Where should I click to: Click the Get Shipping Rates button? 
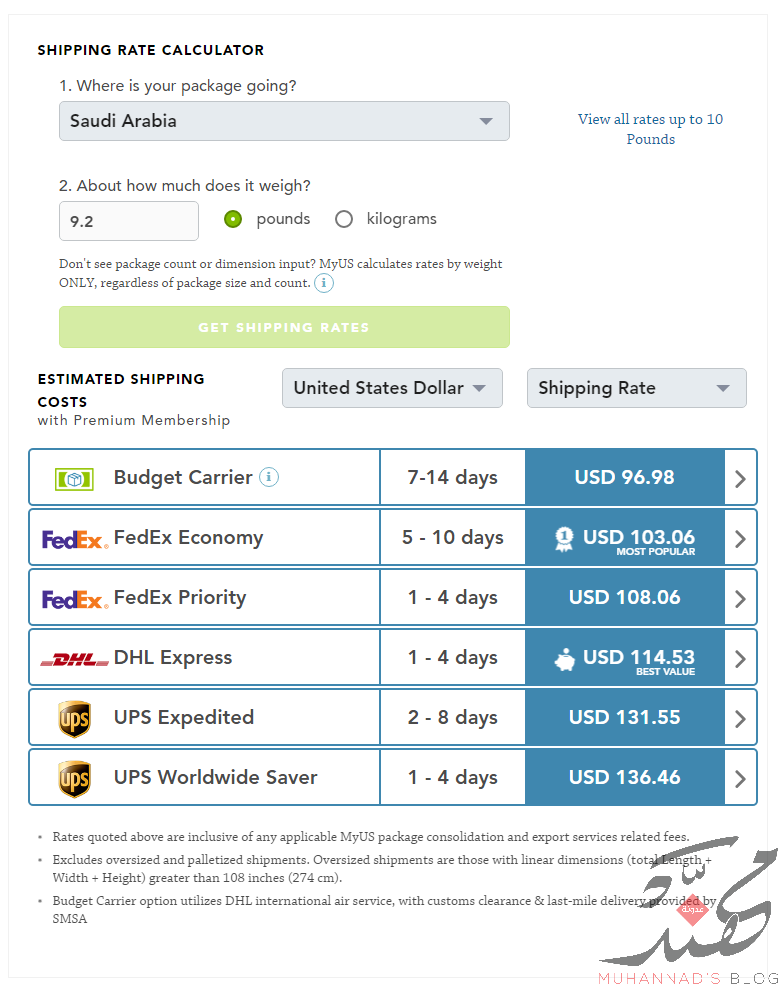point(284,327)
